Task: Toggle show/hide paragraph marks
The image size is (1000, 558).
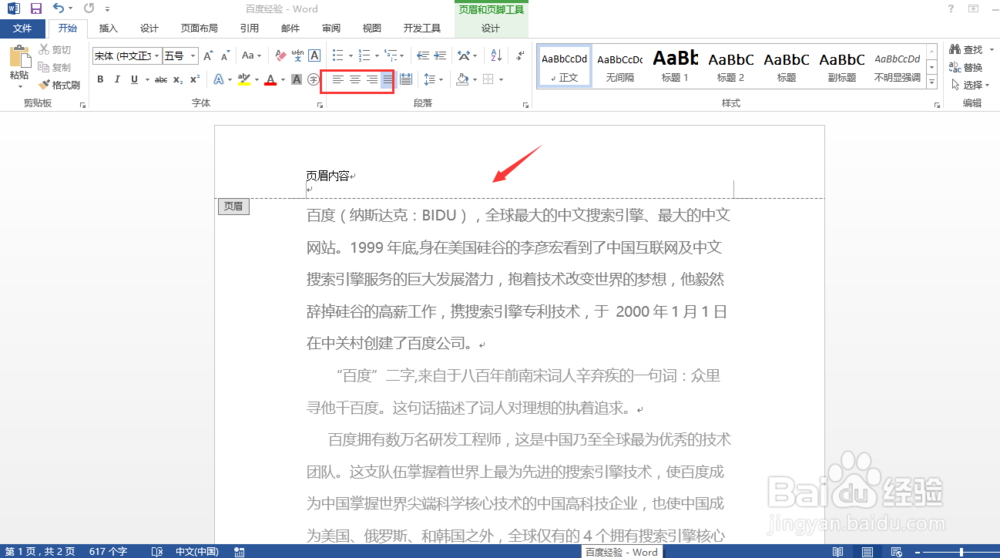Action: coord(520,56)
